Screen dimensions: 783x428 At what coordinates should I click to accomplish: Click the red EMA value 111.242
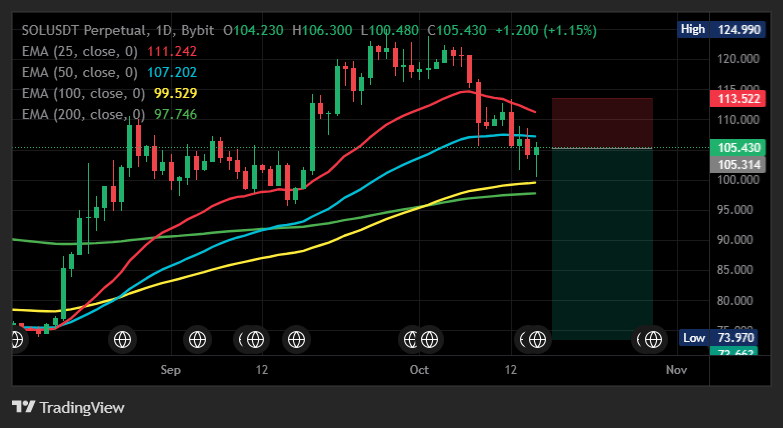(x=172, y=51)
